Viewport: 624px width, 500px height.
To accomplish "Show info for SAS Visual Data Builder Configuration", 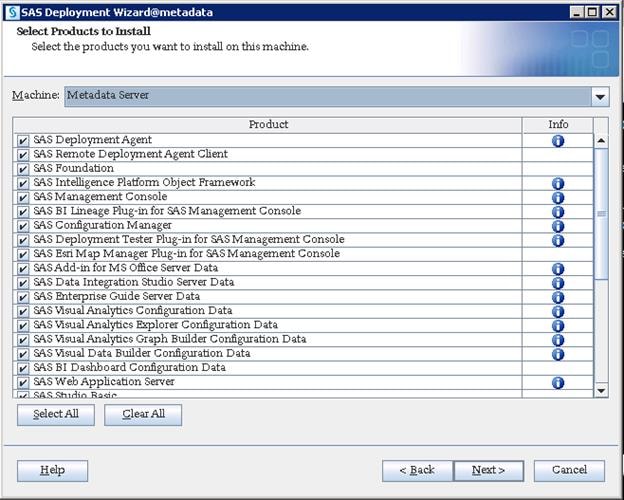I will 558,354.
